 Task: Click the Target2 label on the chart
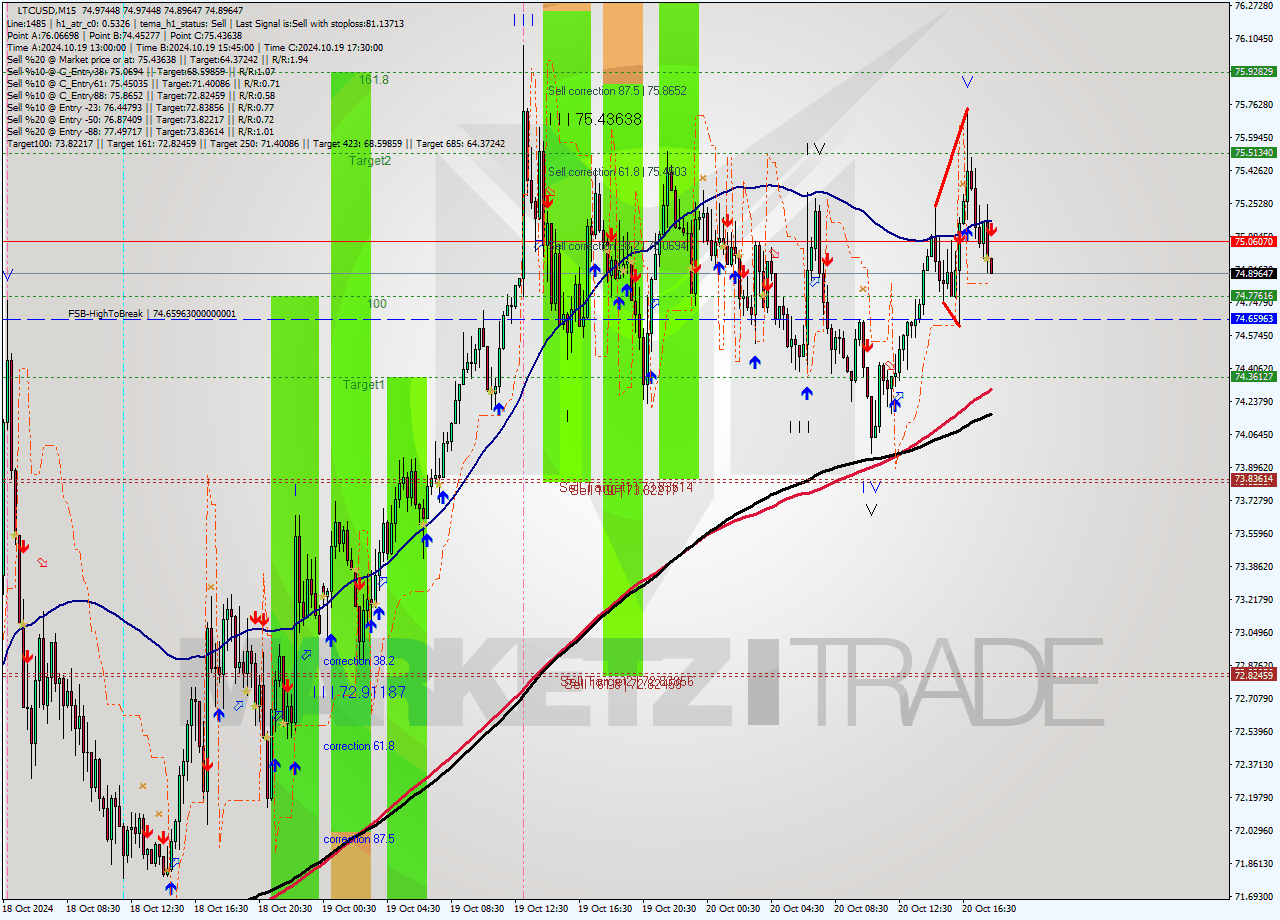click(x=370, y=161)
